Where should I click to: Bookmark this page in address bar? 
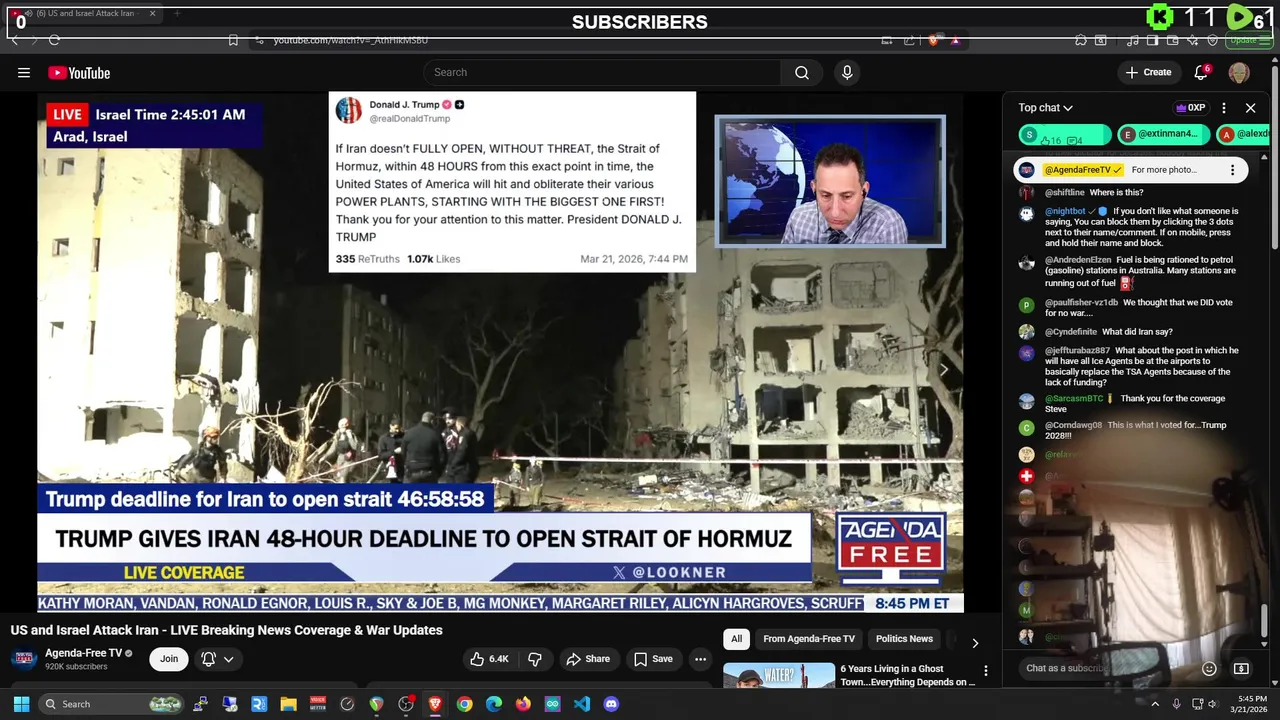coord(233,40)
